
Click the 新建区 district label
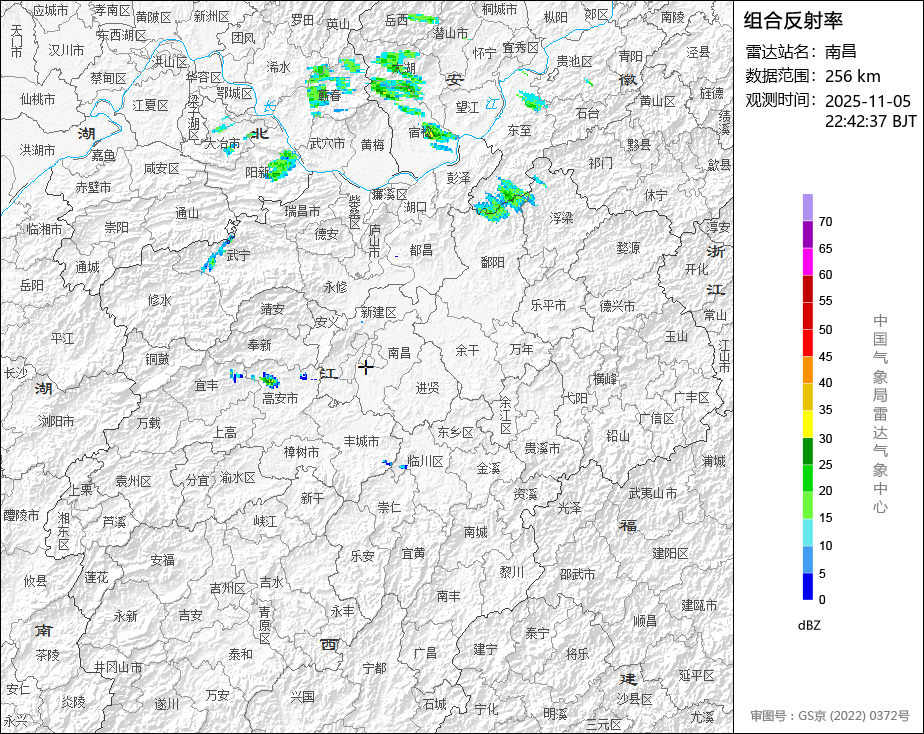378,313
